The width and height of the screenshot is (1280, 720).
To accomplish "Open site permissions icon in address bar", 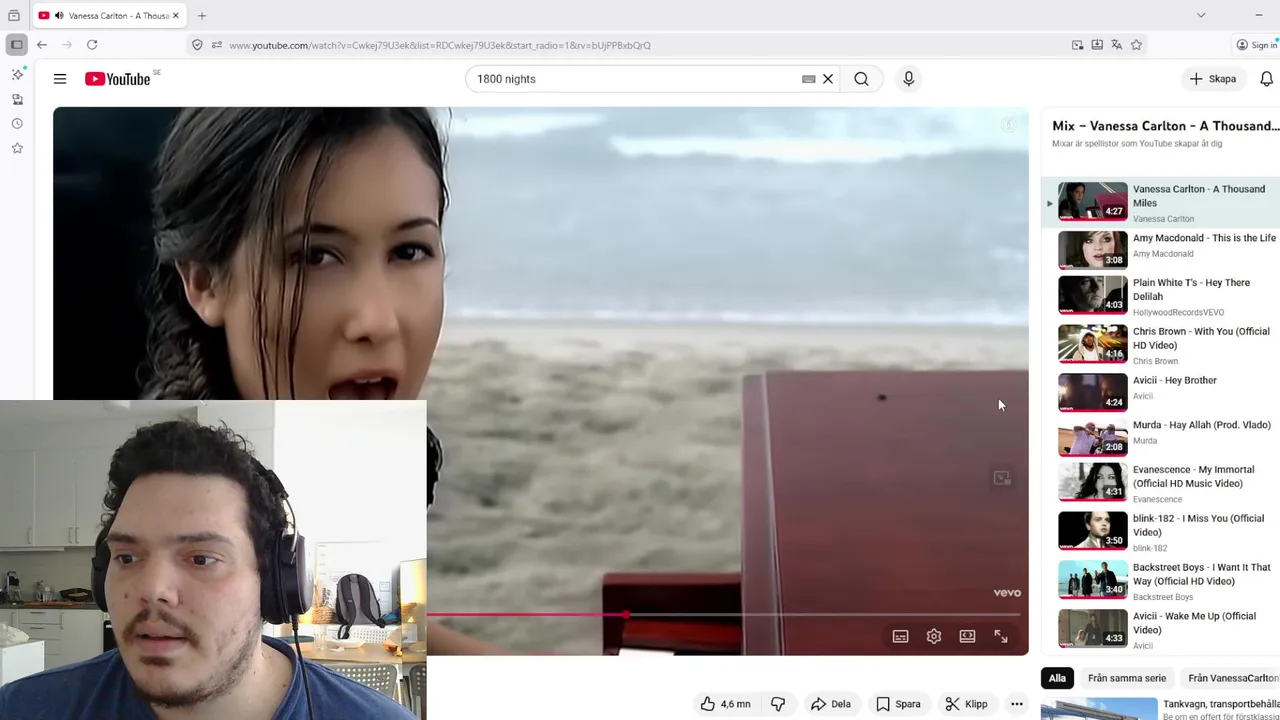I will pyautogui.click(x=217, y=45).
